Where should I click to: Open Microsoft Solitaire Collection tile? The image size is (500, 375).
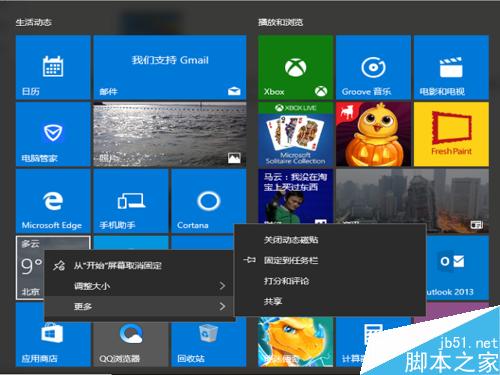coord(295,134)
